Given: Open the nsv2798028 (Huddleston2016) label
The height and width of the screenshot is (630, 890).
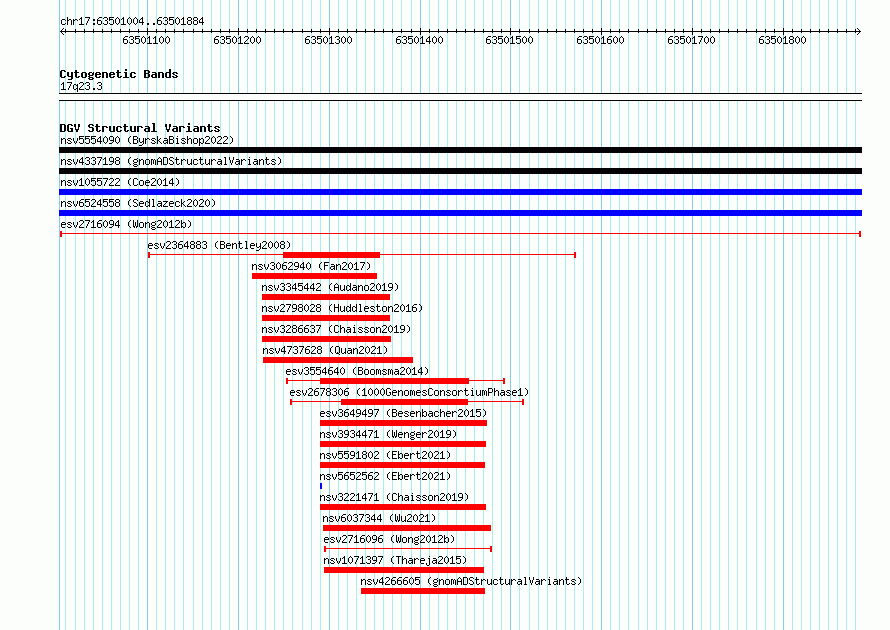Looking at the screenshot, I should click(342, 308).
